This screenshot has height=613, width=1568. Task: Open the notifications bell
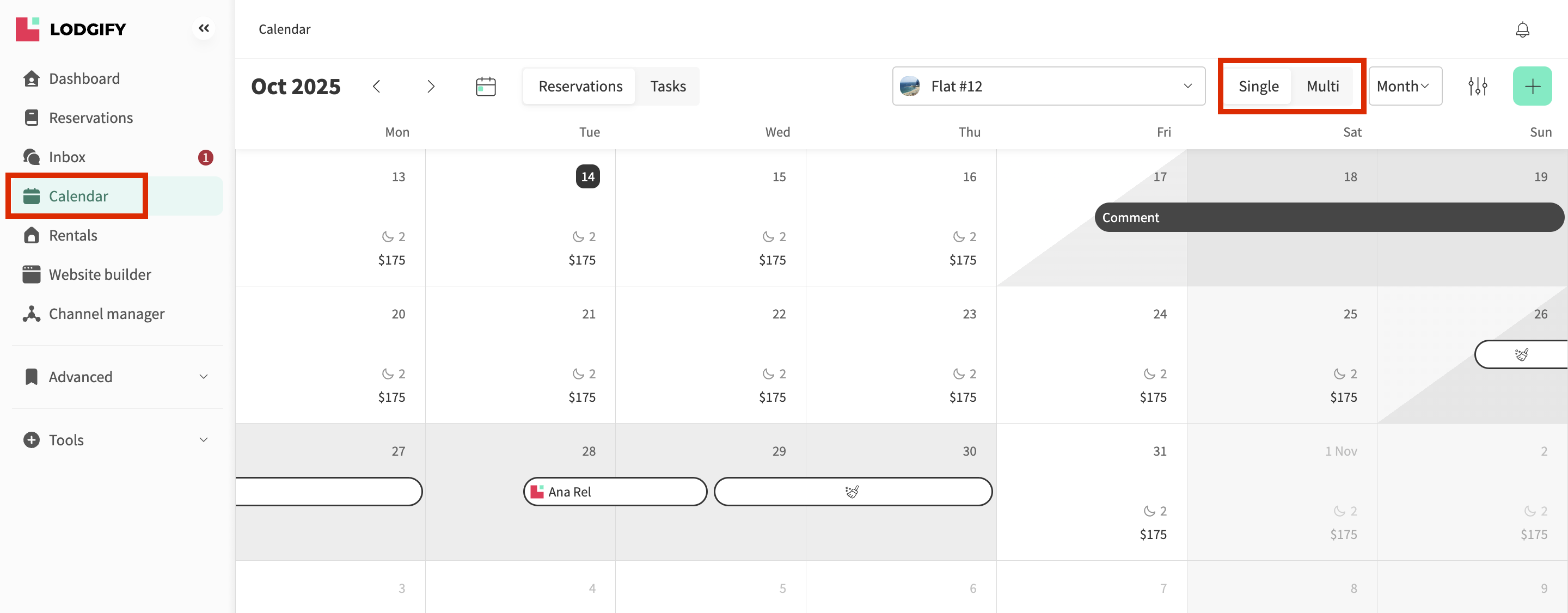click(x=1522, y=29)
